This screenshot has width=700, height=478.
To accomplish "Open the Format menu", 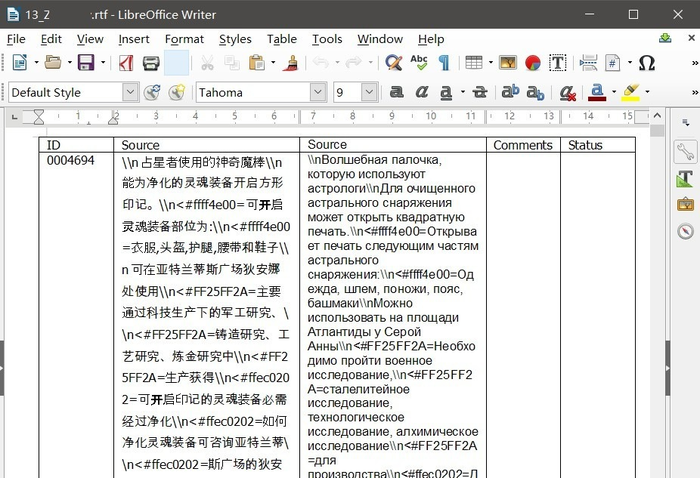I will (x=184, y=39).
